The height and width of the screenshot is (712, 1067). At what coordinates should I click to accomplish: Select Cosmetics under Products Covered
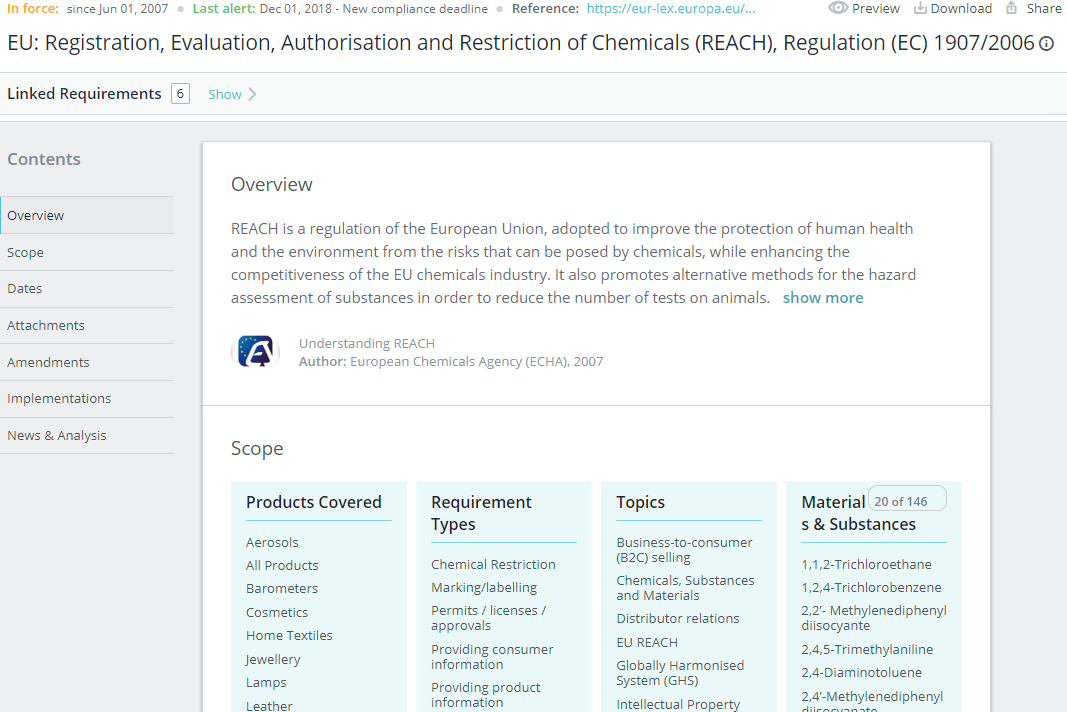pos(277,611)
